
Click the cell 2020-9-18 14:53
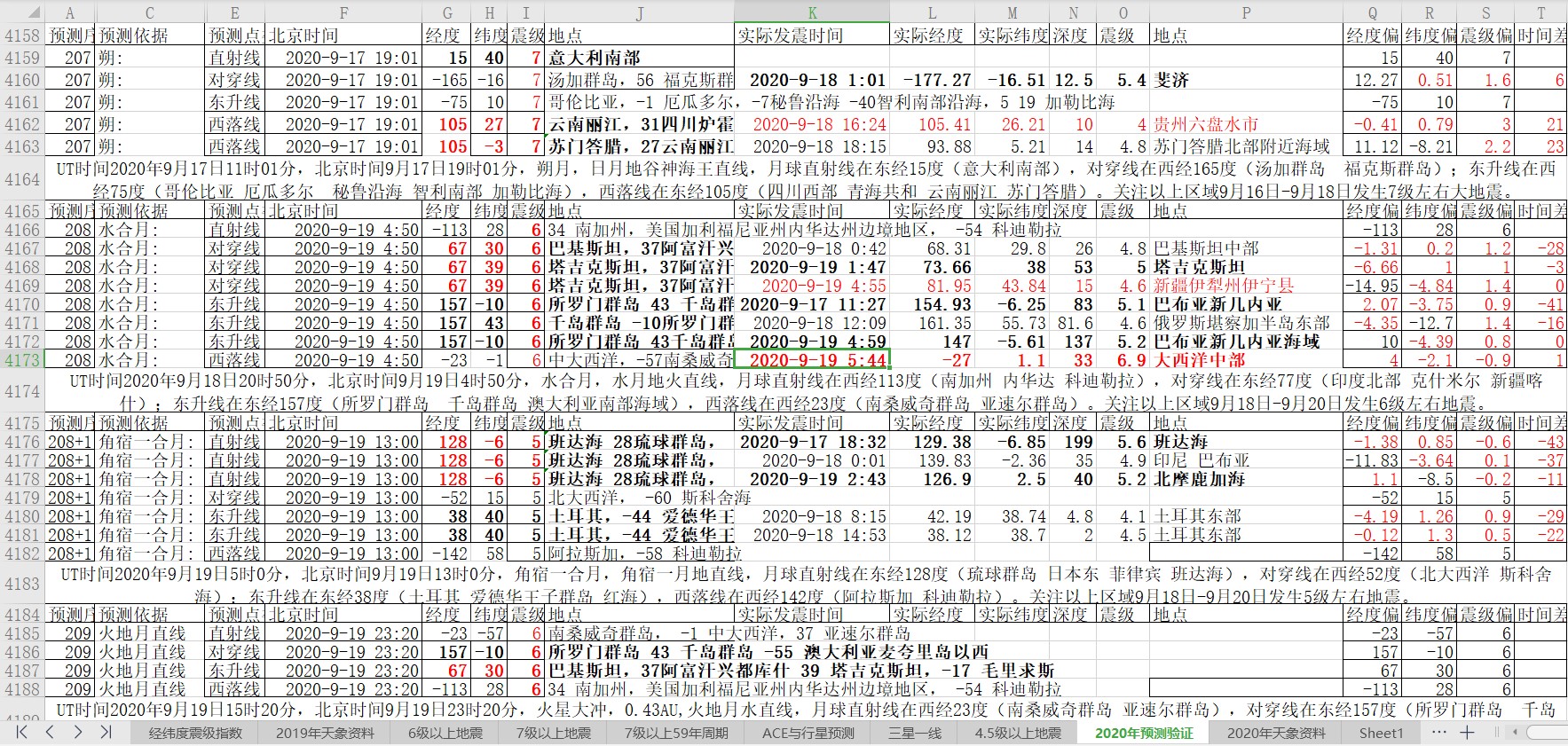[x=812, y=535]
